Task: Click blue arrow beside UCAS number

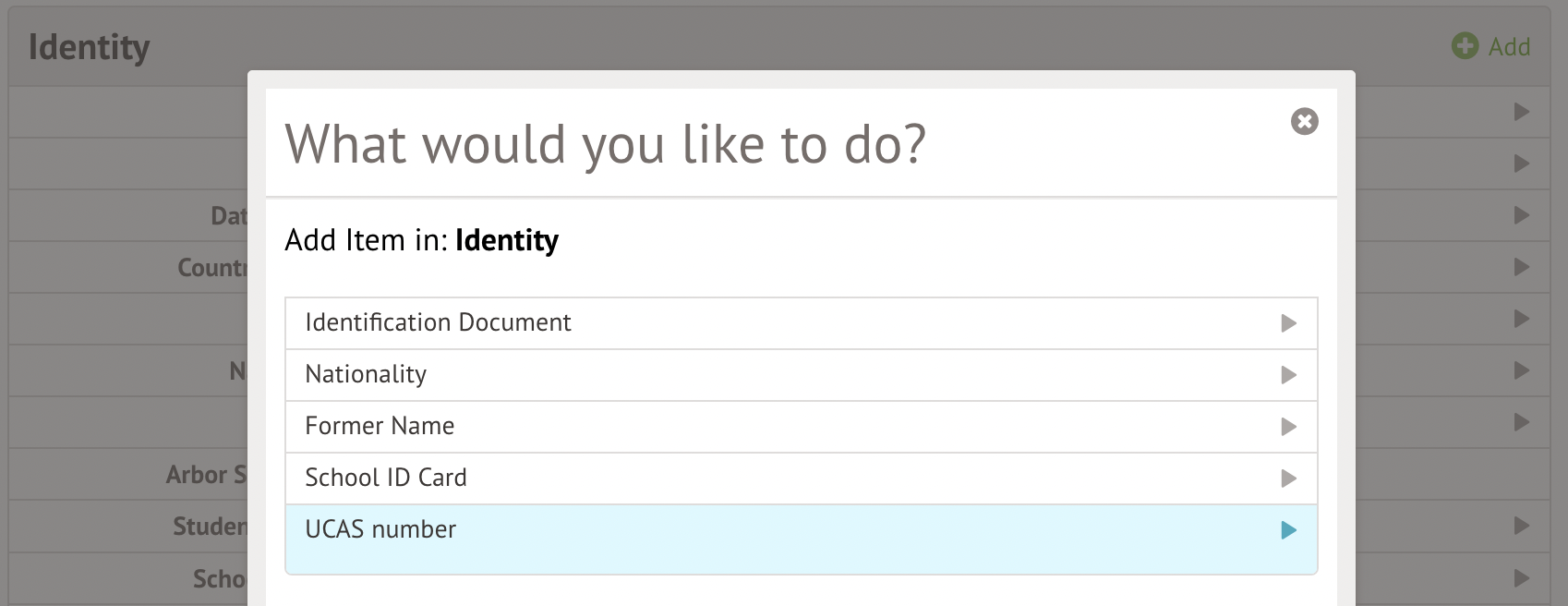Action: point(1289,530)
